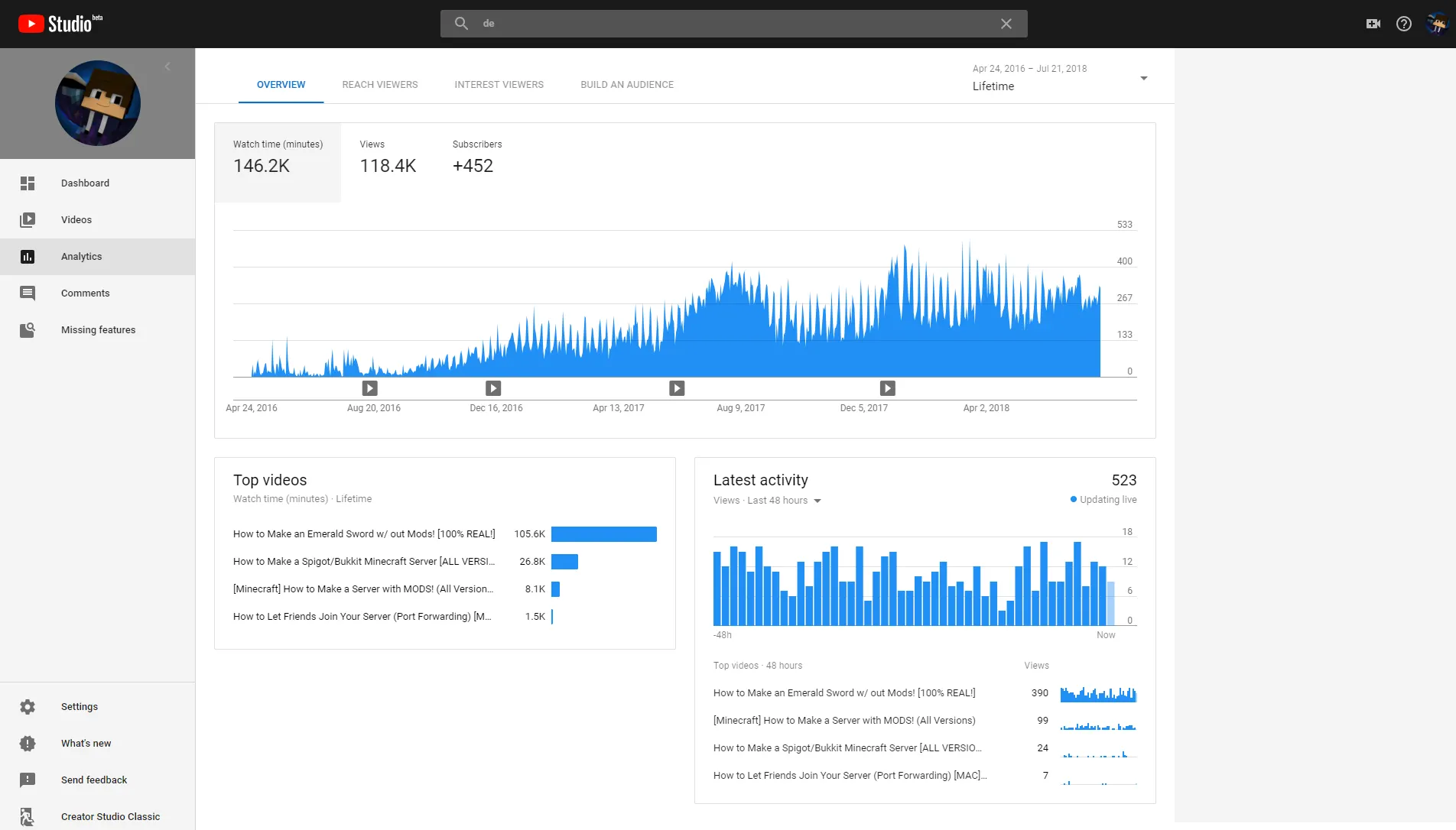Click the Comments sidebar icon

click(28, 293)
